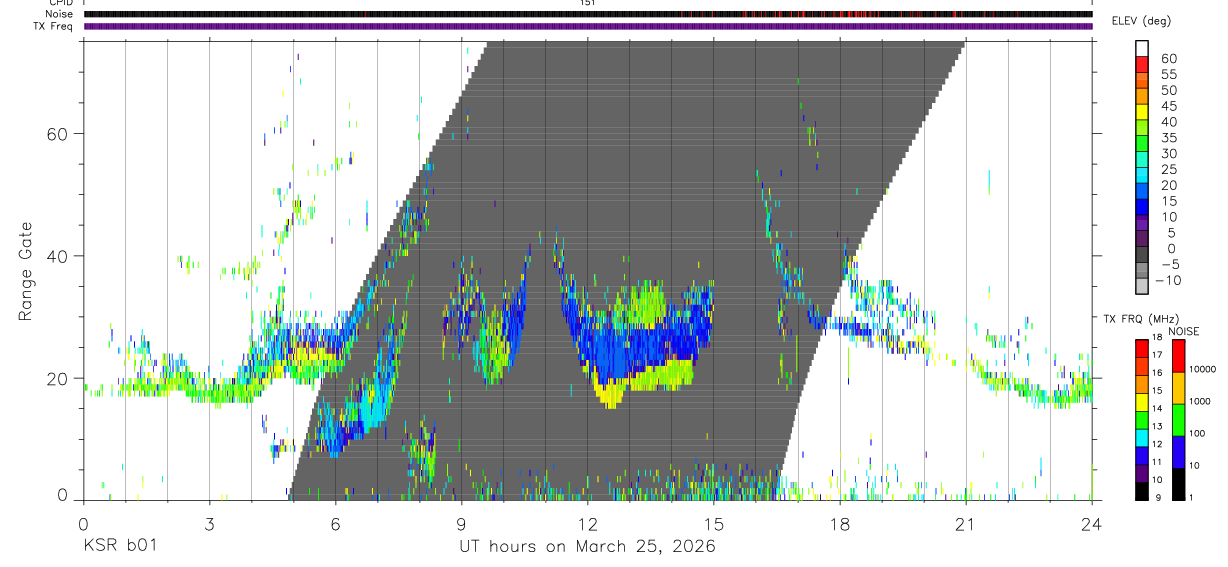Click the "17" label on TX FRQ scale
Screen dimensions: 1228x567
click(x=1156, y=356)
